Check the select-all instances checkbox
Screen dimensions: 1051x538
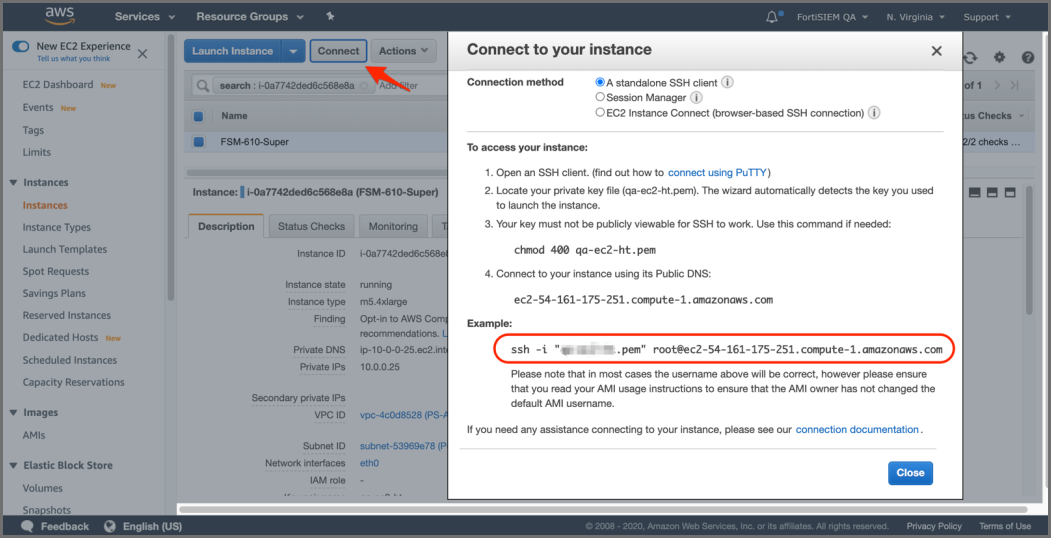coord(198,117)
